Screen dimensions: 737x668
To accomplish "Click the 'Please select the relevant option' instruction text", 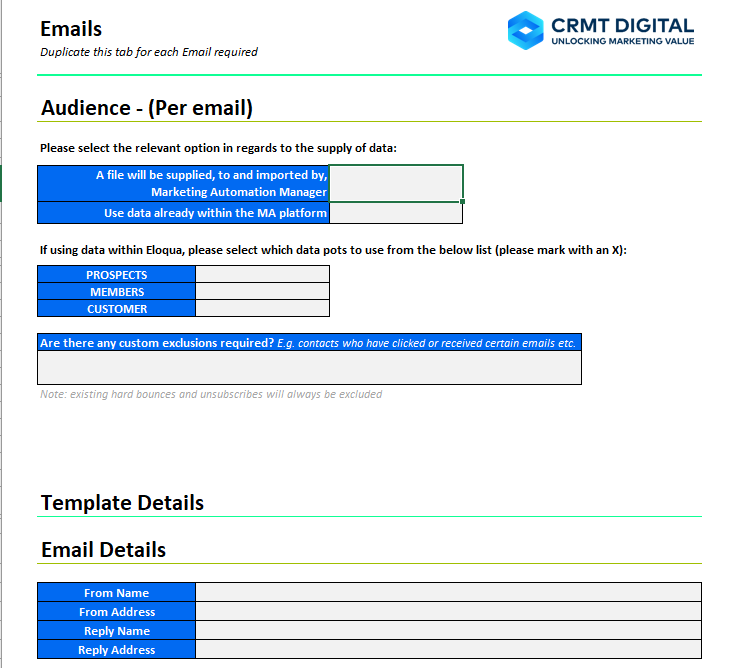I will [x=218, y=148].
